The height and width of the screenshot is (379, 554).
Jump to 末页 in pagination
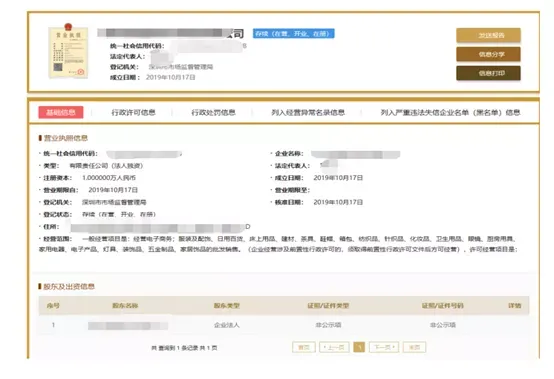click(414, 348)
